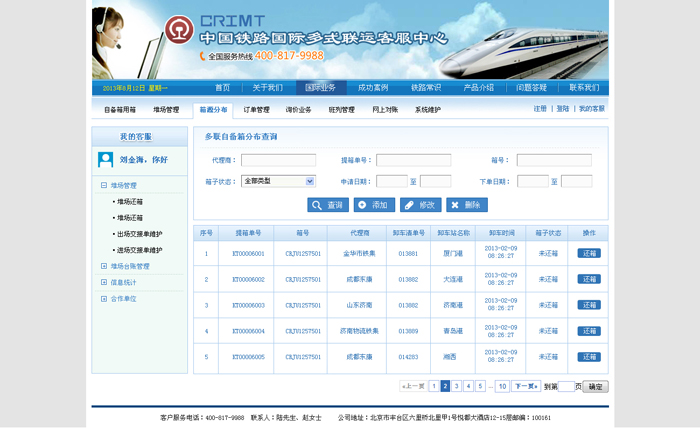Viewport: 700px width, 428px height.
Task: Click the 添加 add button
Action: point(374,205)
